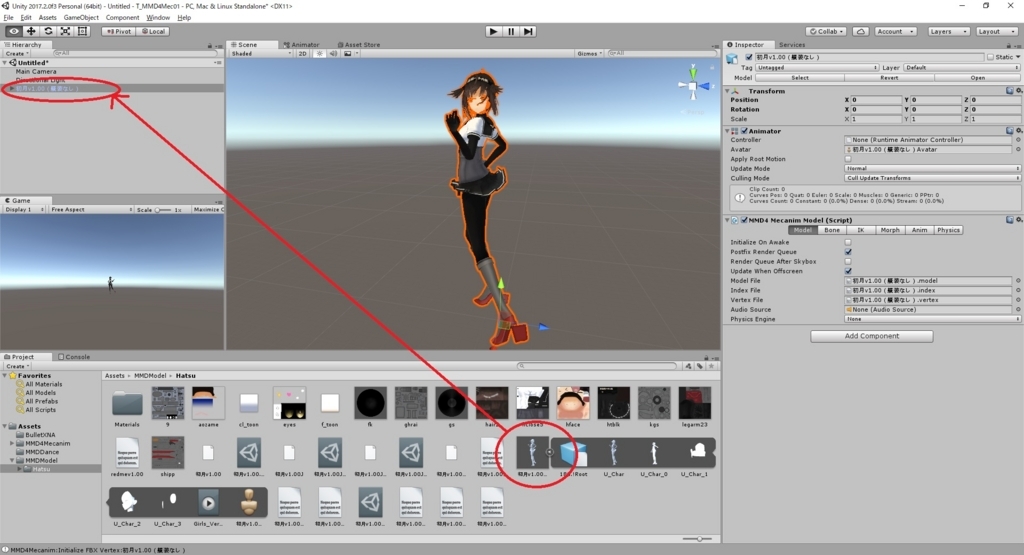Open the Culling Mode dropdown
Screen dimensions: 1024x555
point(932,178)
